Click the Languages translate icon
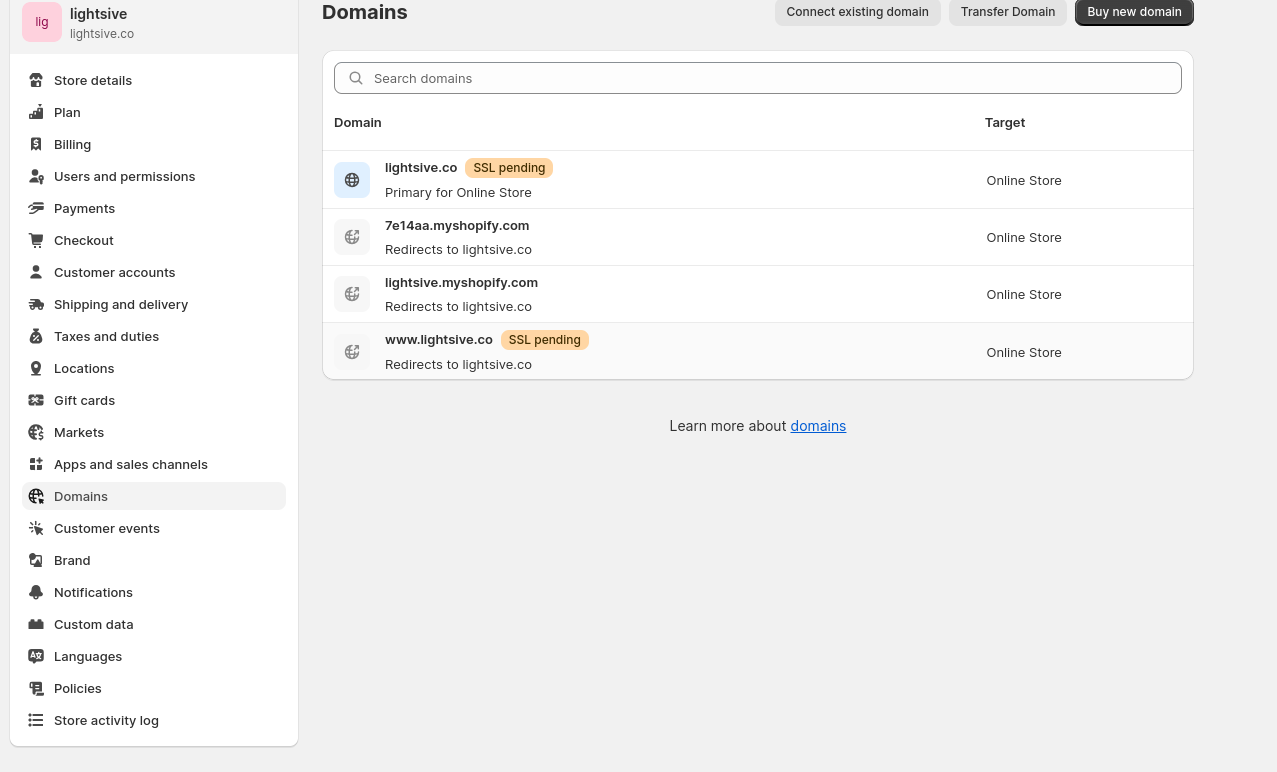 click(36, 656)
